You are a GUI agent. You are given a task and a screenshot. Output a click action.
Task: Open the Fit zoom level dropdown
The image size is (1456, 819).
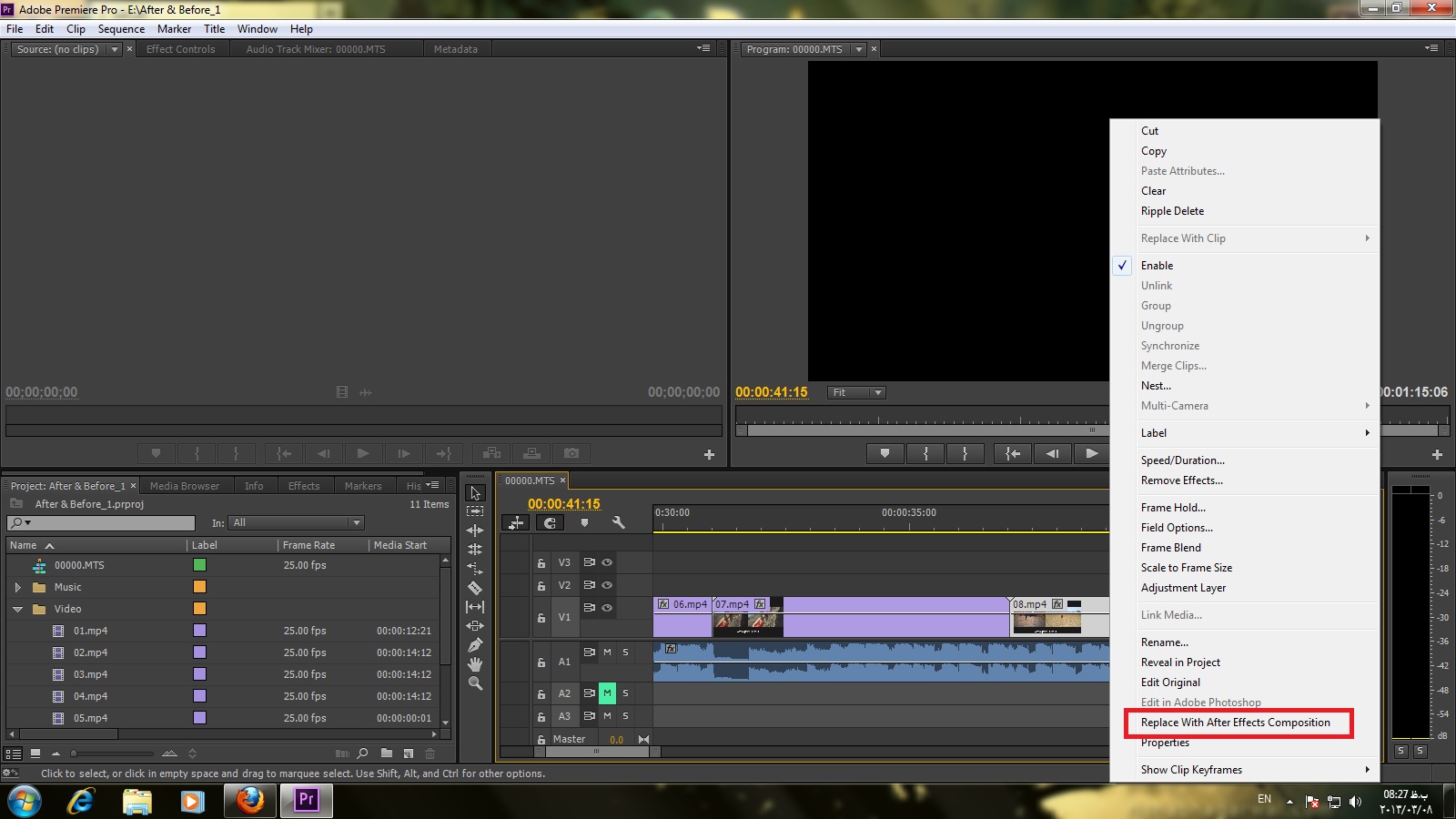(x=856, y=392)
